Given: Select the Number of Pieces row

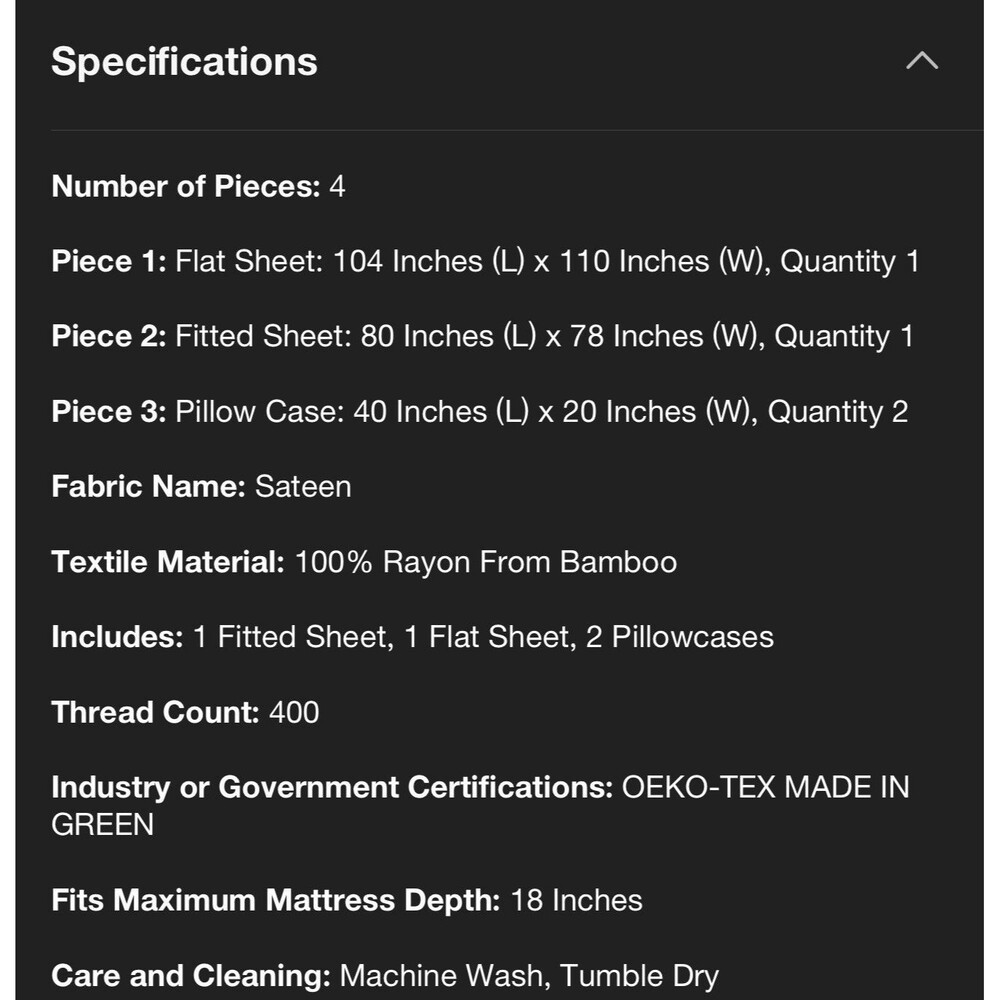Looking at the screenshot, I should (x=198, y=186).
